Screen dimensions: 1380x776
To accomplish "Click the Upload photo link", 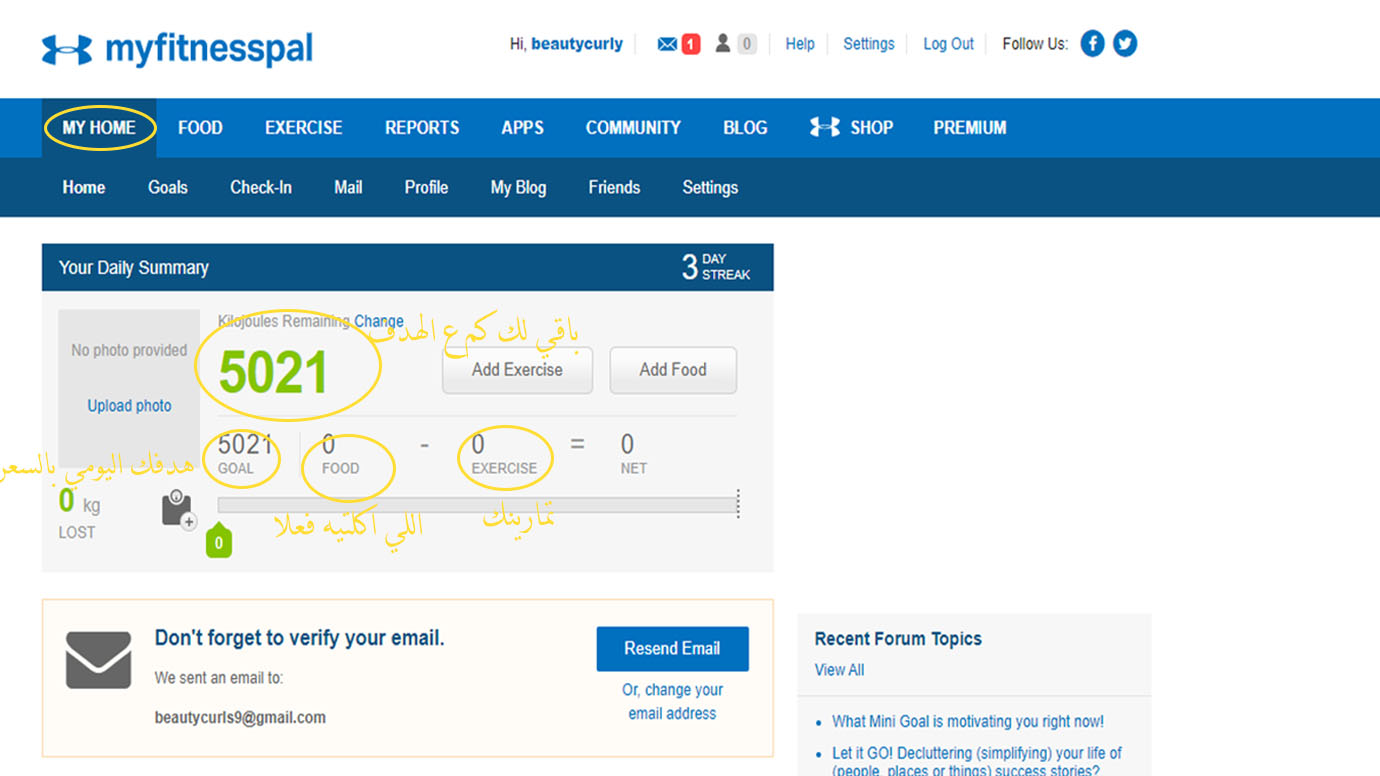I will coord(129,406).
